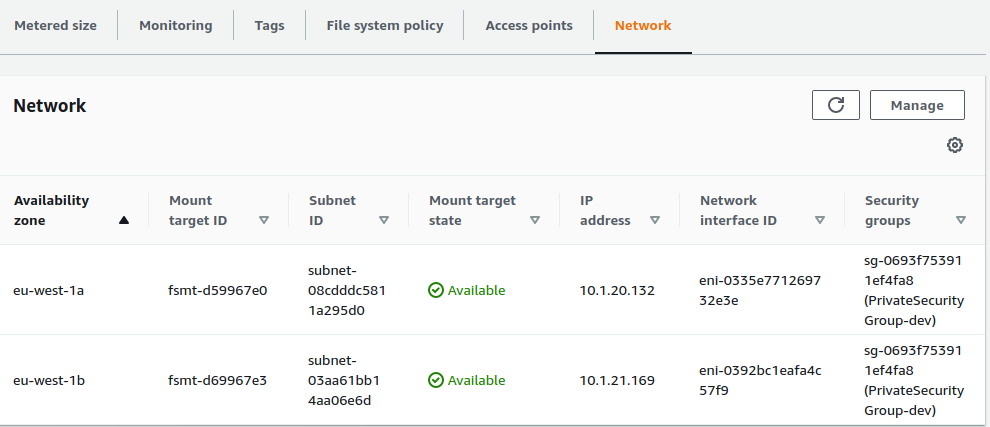
Task: Click the Network tab
Action: point(643,26)
